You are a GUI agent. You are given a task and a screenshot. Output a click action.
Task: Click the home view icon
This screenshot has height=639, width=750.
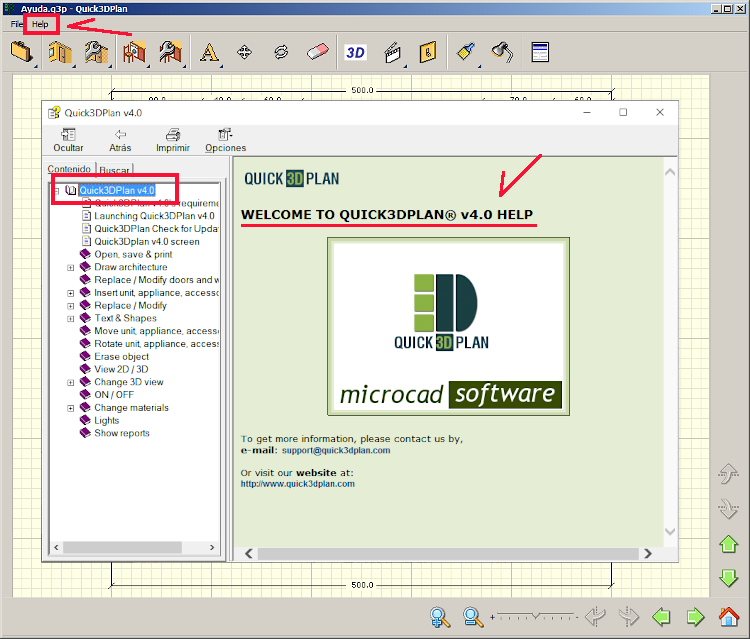tap(729, 617)
